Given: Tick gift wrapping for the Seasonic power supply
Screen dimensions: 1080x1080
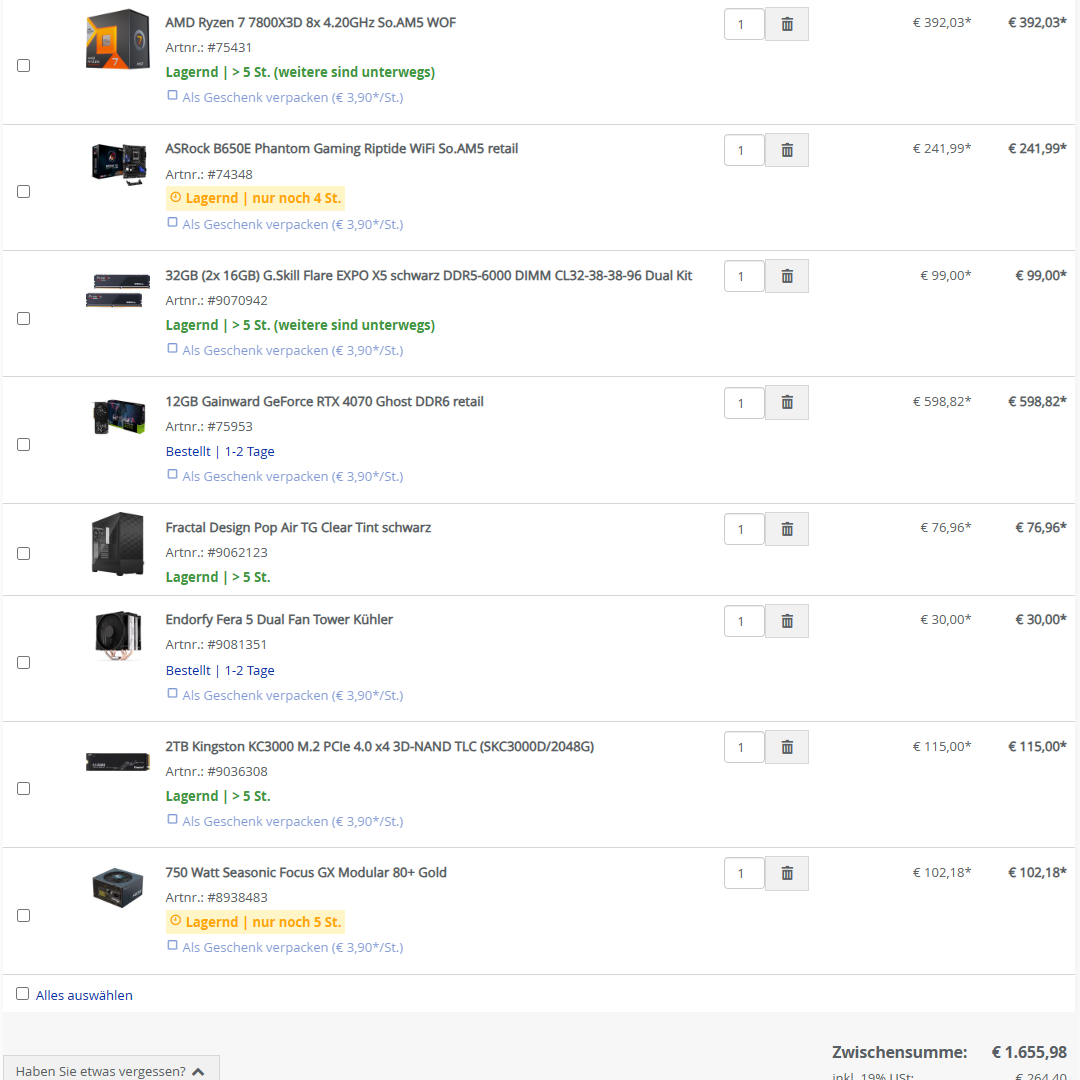Looking at the screenshot, I should (x=172, y=944).
